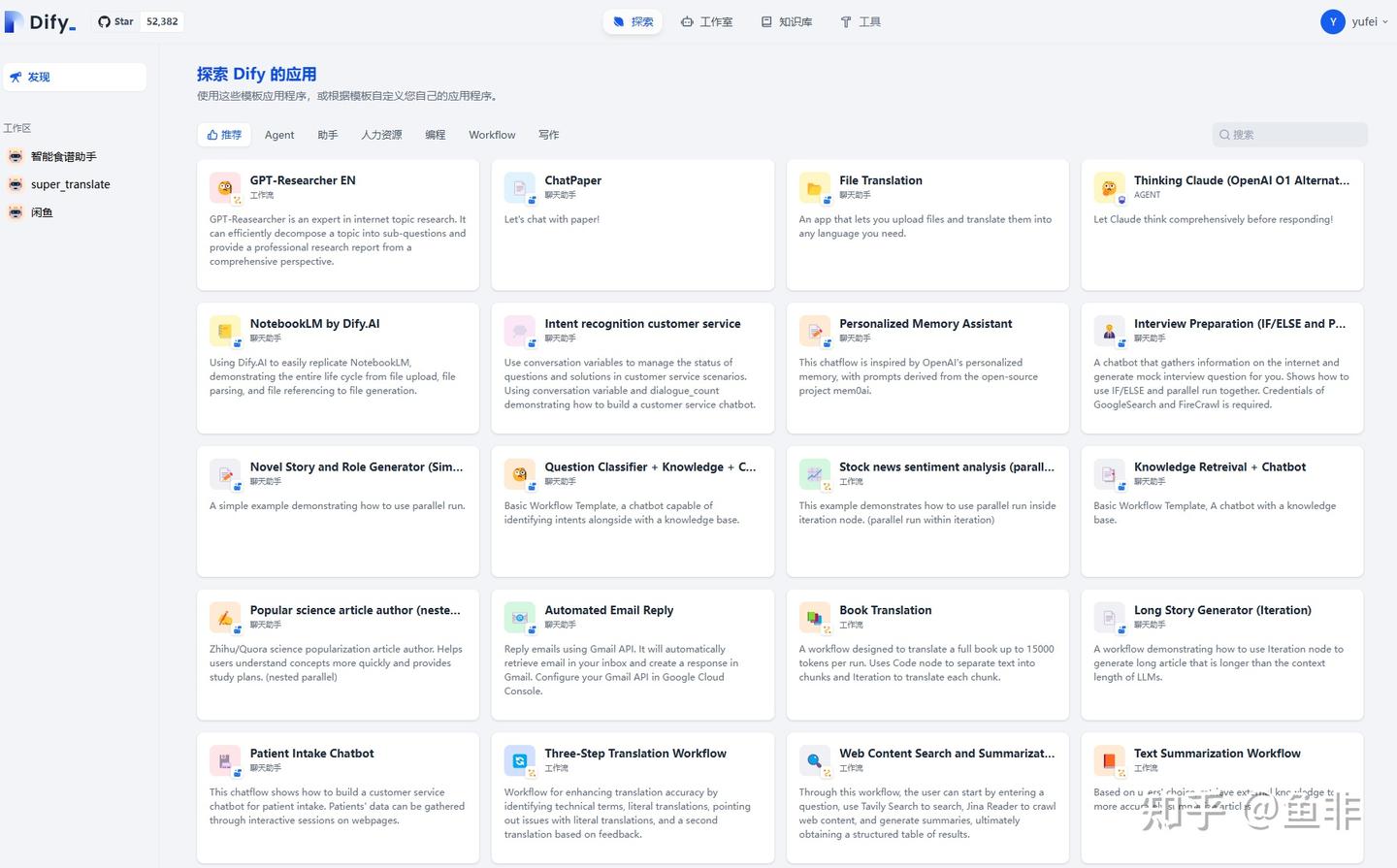Open the GitHub Star badge
The image size is (1397, 868).
click(139, 21)
